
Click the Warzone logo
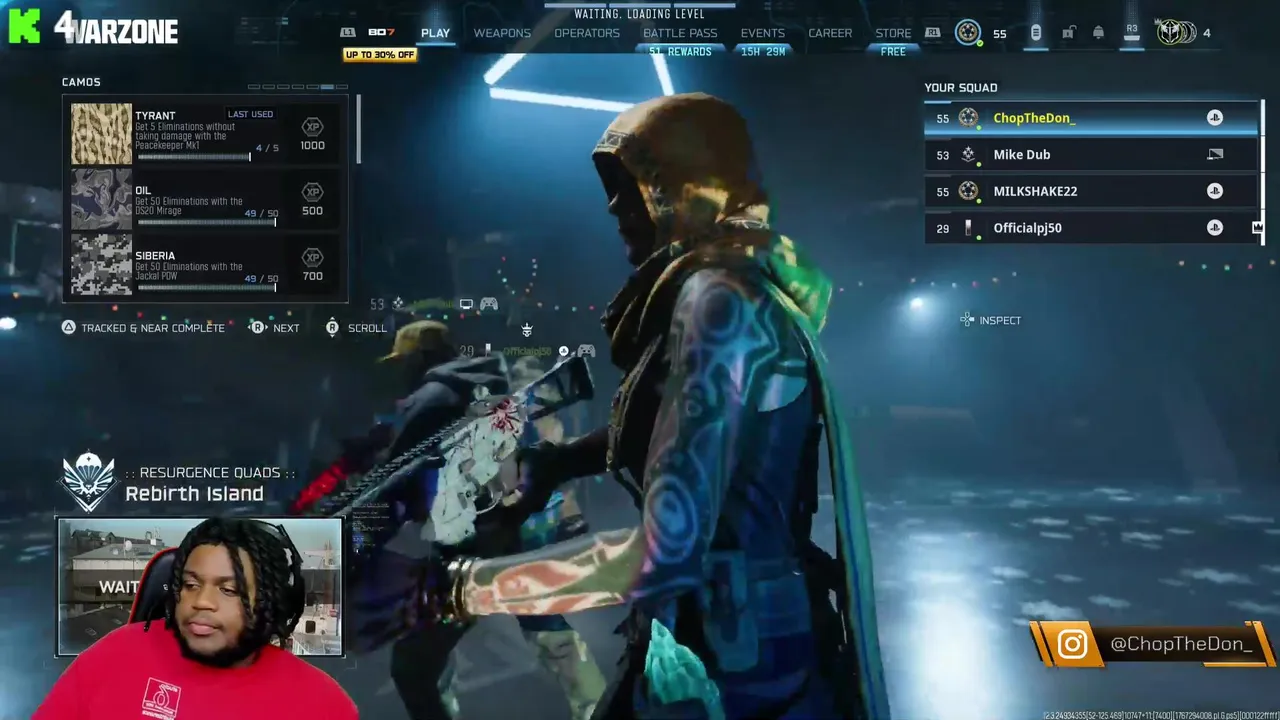click(x=116, y=27)
